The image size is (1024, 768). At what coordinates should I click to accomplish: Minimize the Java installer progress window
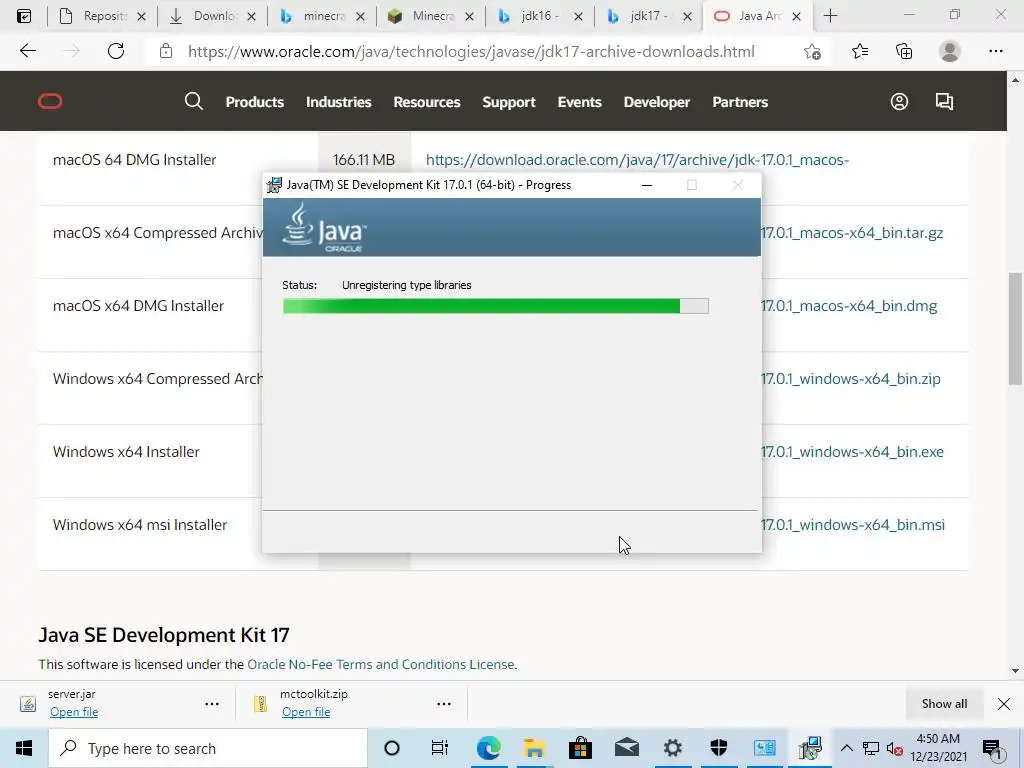click(x=647, y=185)
